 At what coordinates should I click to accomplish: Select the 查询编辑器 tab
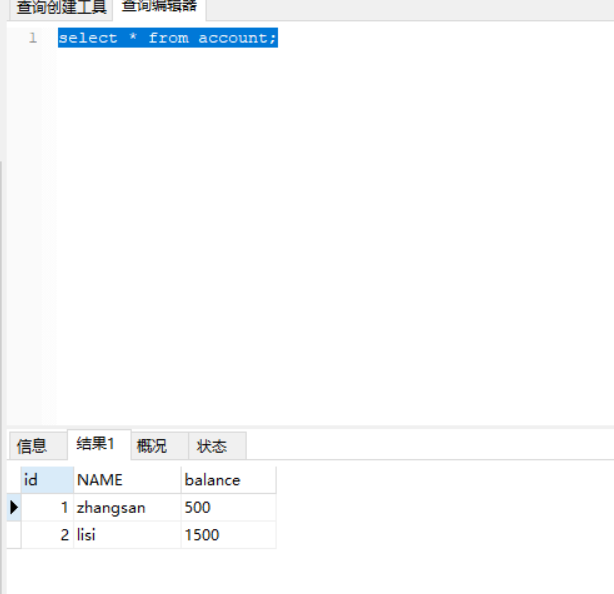159,7
